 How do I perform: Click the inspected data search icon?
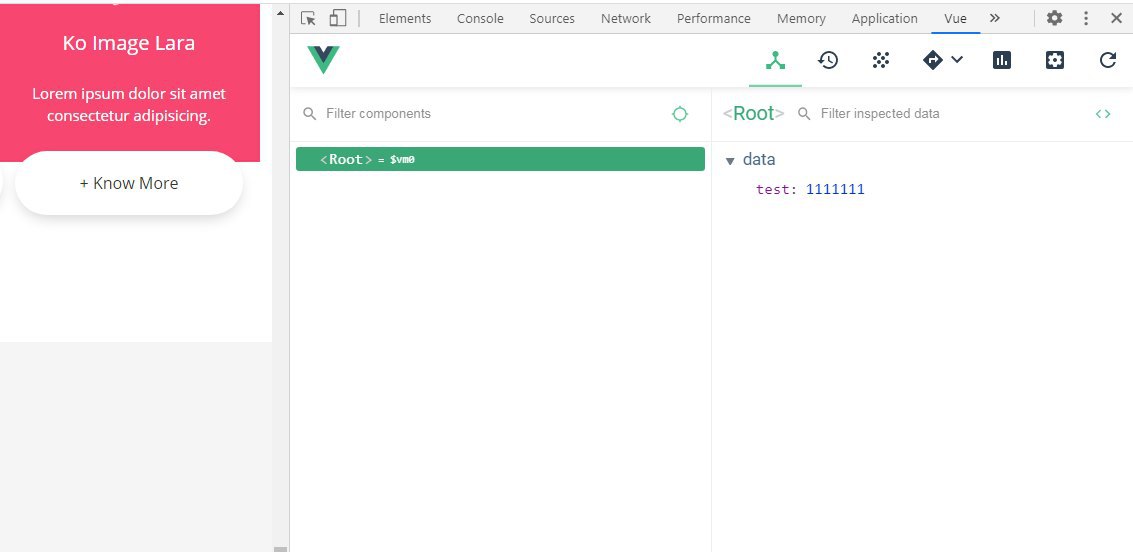(x=804, y=114)
